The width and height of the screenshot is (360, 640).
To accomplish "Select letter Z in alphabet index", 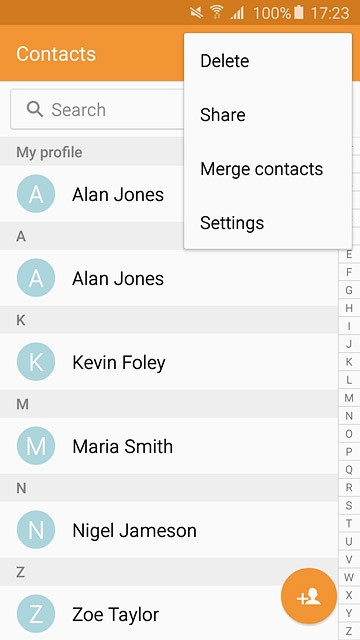I will (x=349, y=631).
